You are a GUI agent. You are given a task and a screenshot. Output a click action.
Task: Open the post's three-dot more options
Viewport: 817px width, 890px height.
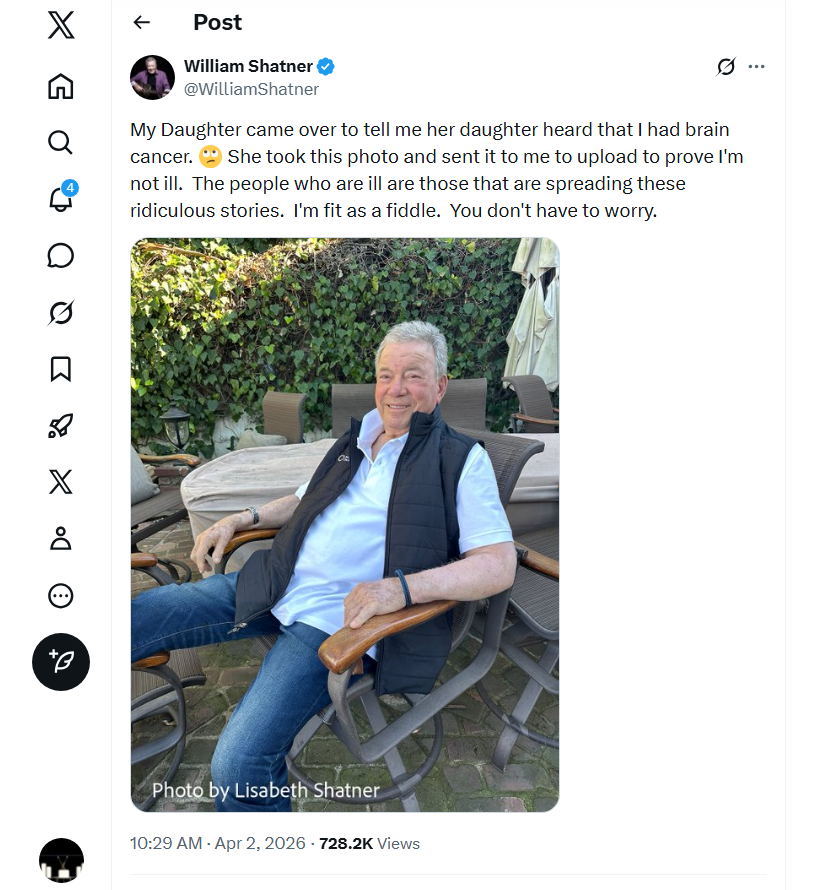click(757, 67)
